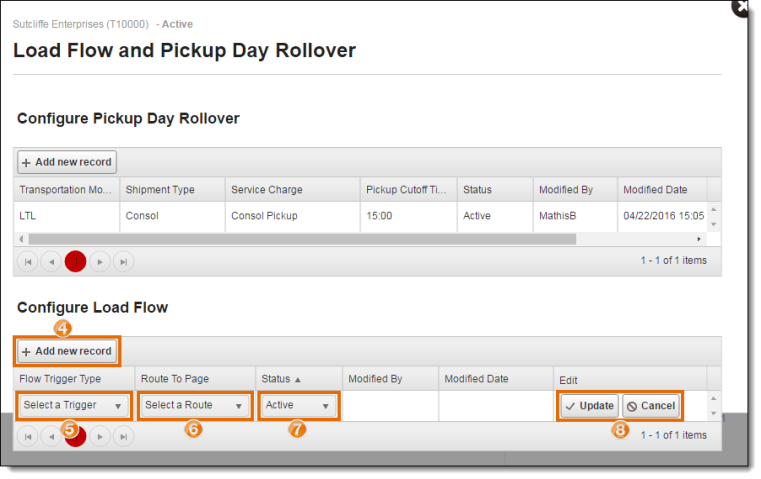Go to first page in Load Flow pager
Image resolution: width=761 pixels, height=479 pixels.
pyautogui.click(x=27, y=436)
